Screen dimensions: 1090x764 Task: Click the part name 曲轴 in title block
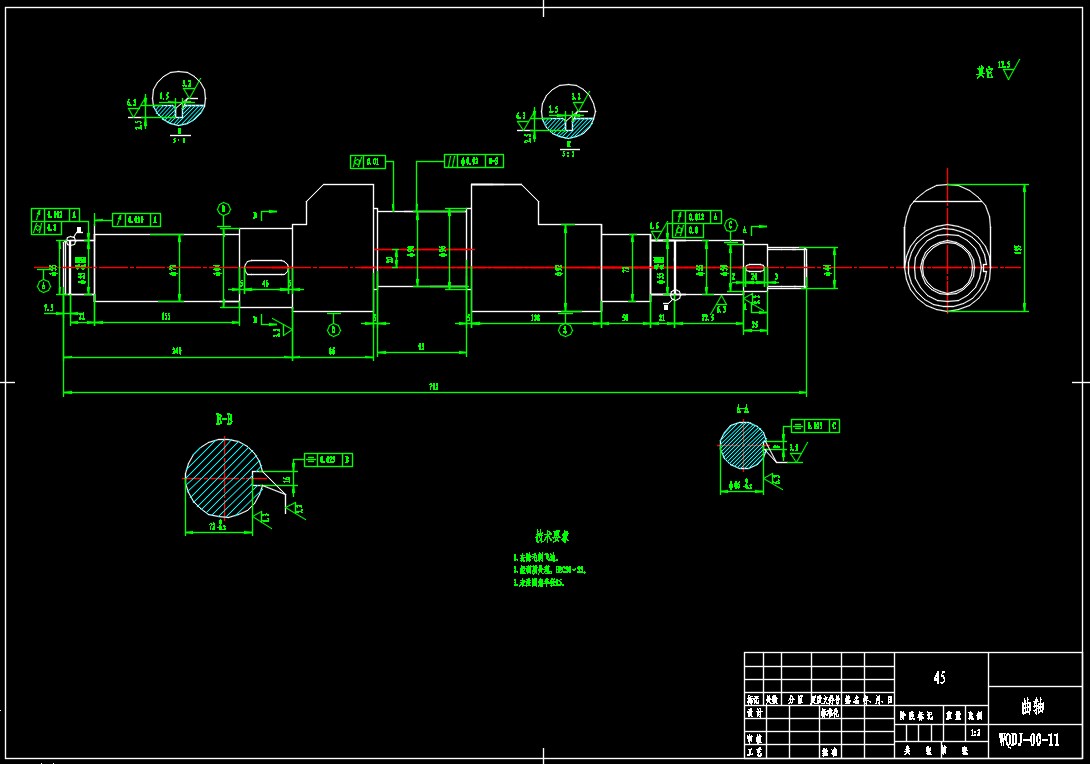tap(1033, 707)
